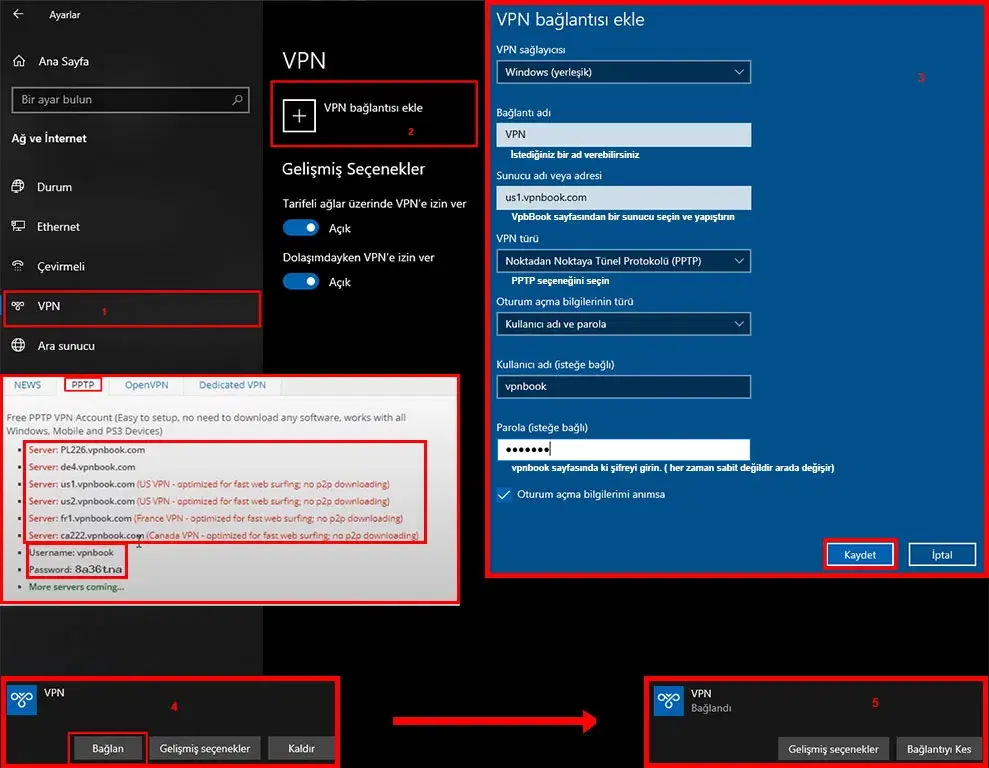Open Oturum açma bilgilerinin türü dropdown
Screen dimensions: 989x768
pyautogui.click(x=623, y=324)
